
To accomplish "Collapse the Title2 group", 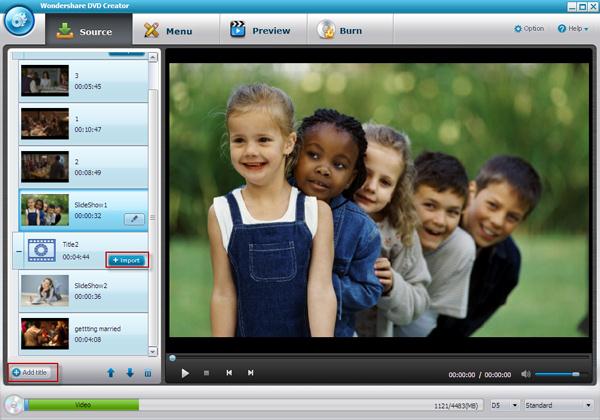I will (x=19, y=252).
